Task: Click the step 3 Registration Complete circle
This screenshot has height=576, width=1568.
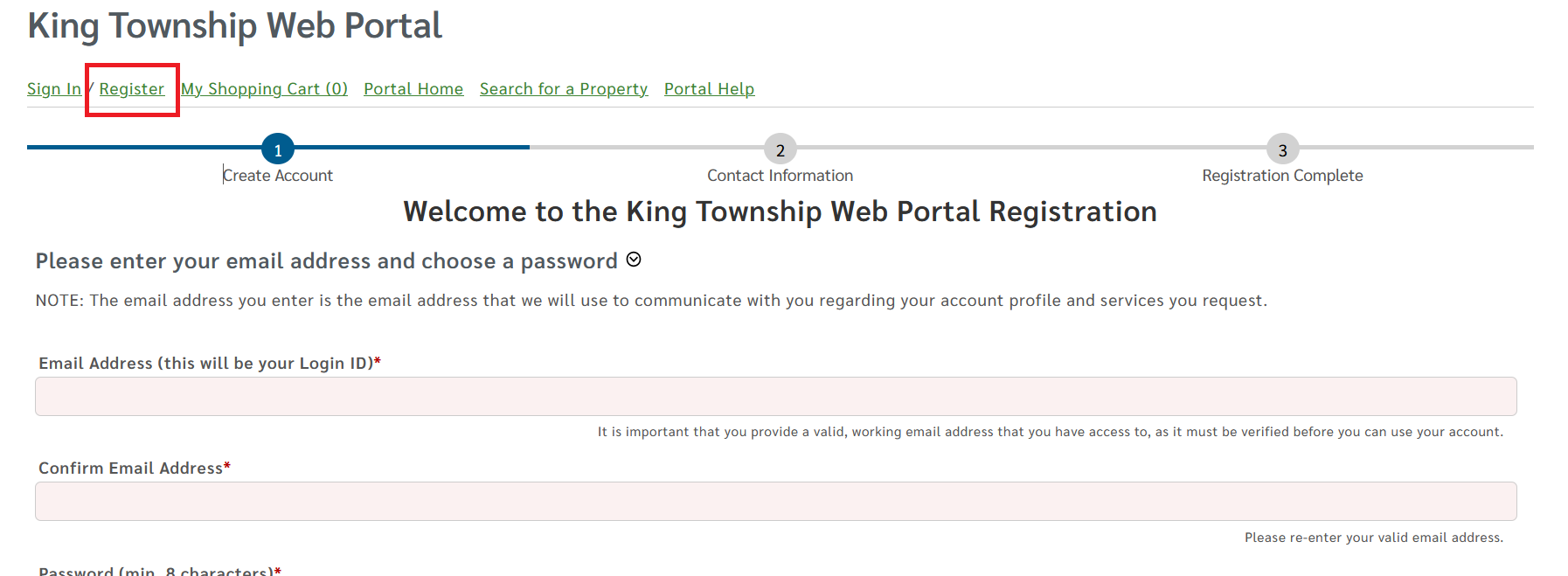Action: tap(1282, 149)
